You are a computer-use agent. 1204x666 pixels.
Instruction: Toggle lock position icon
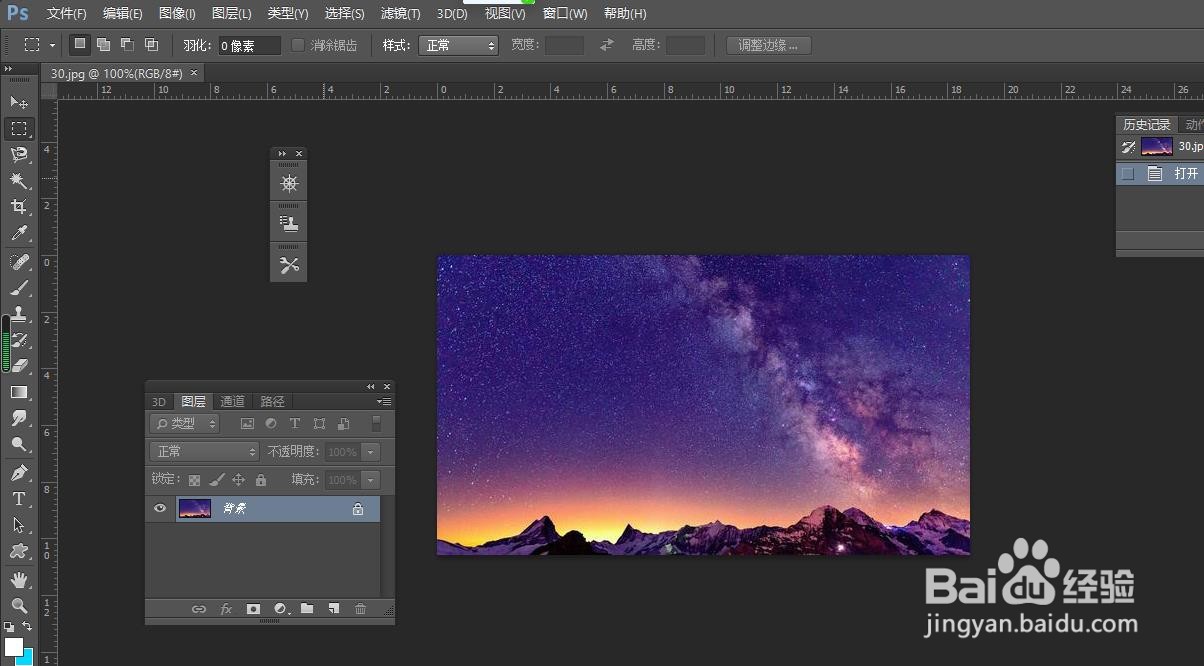pos(238,480)
